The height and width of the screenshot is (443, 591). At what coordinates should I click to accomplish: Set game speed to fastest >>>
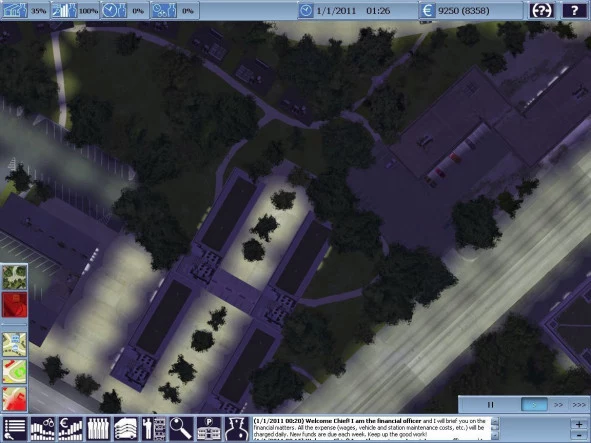pyautogui.click(x=579, y=405)
